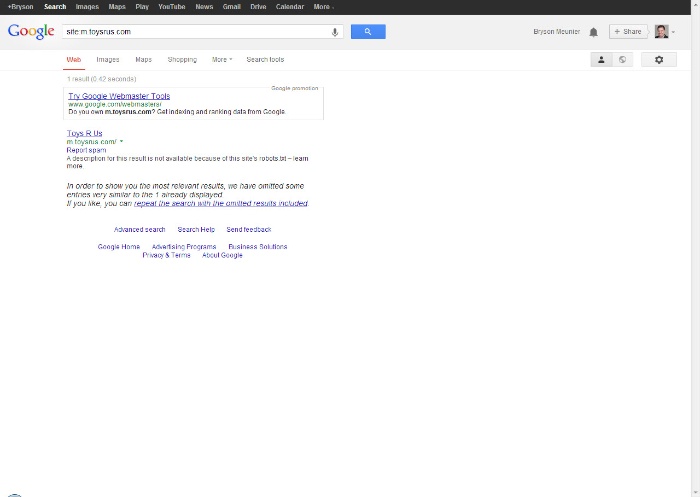Click the blue search magnifier button

[x=368, y=32]
